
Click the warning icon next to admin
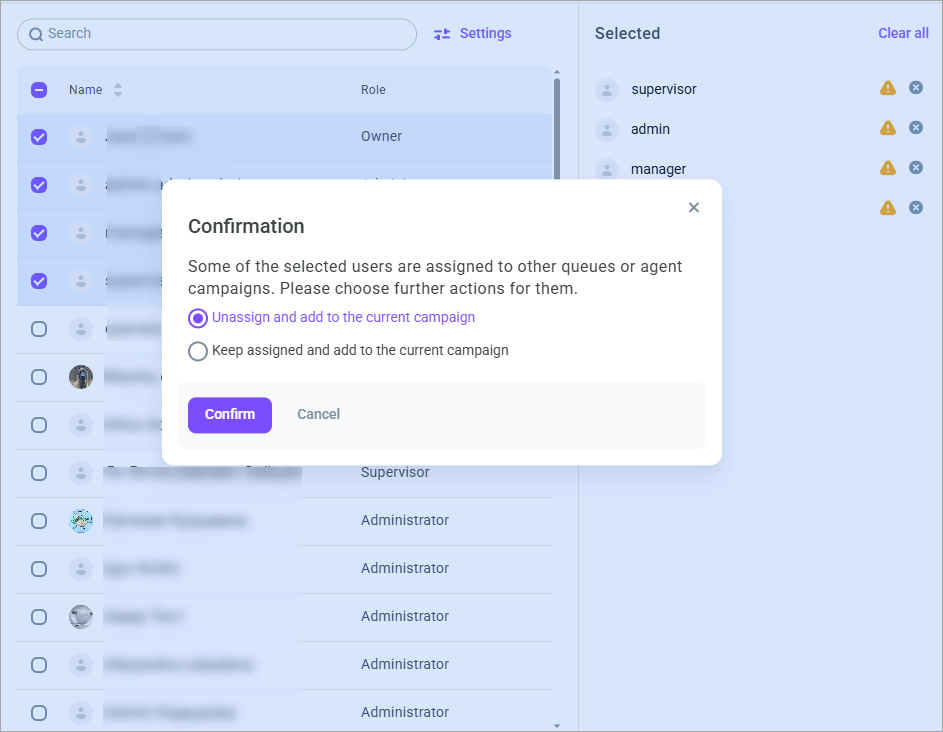(888, 128)
